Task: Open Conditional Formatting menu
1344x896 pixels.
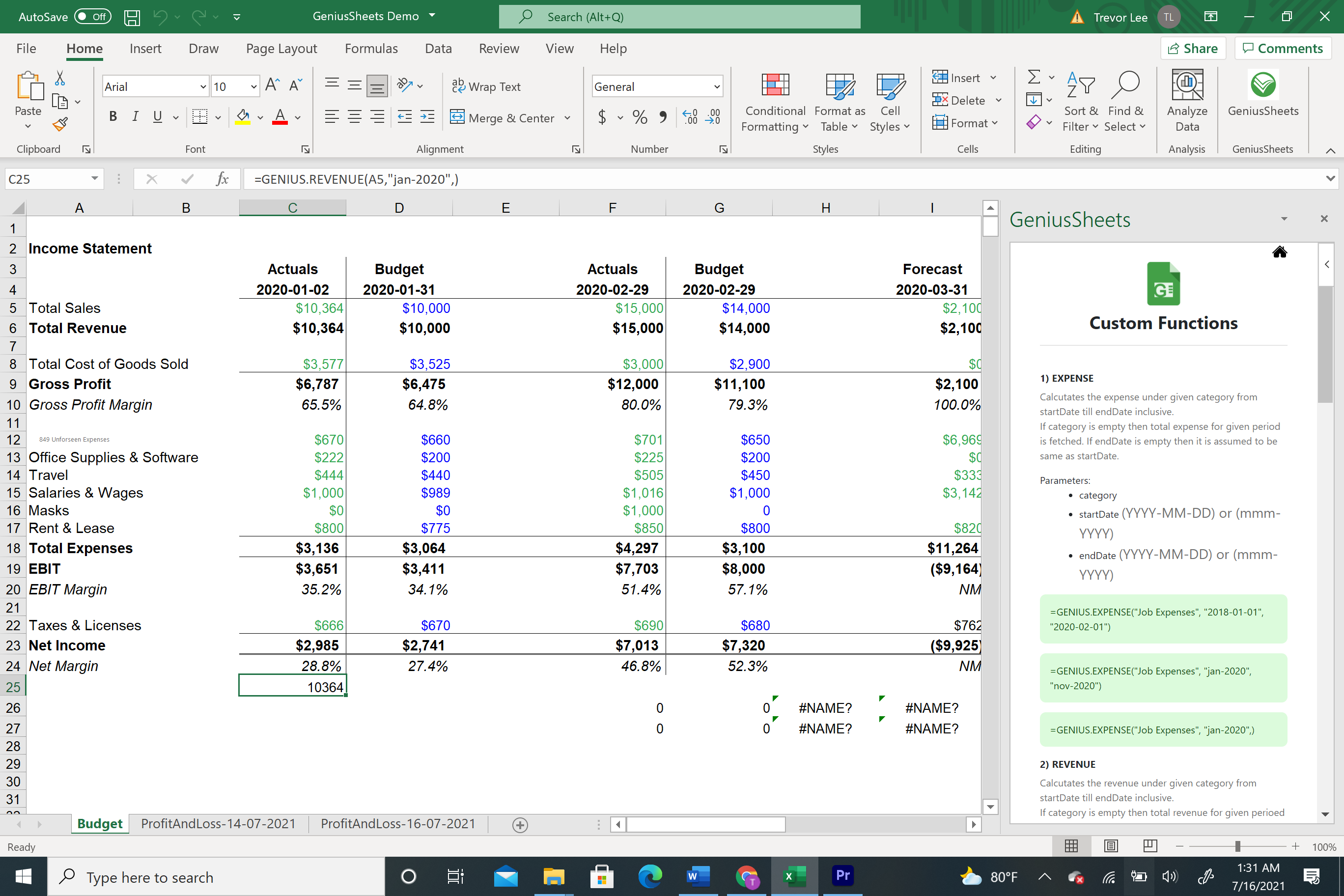Action: pos(775,102)
